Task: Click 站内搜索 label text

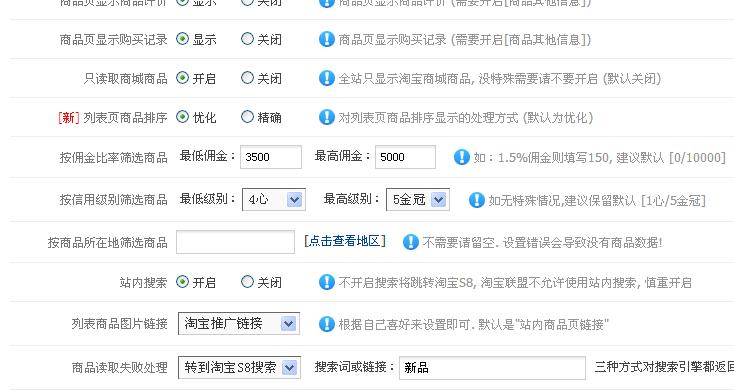Action: (x=143, y=283)
